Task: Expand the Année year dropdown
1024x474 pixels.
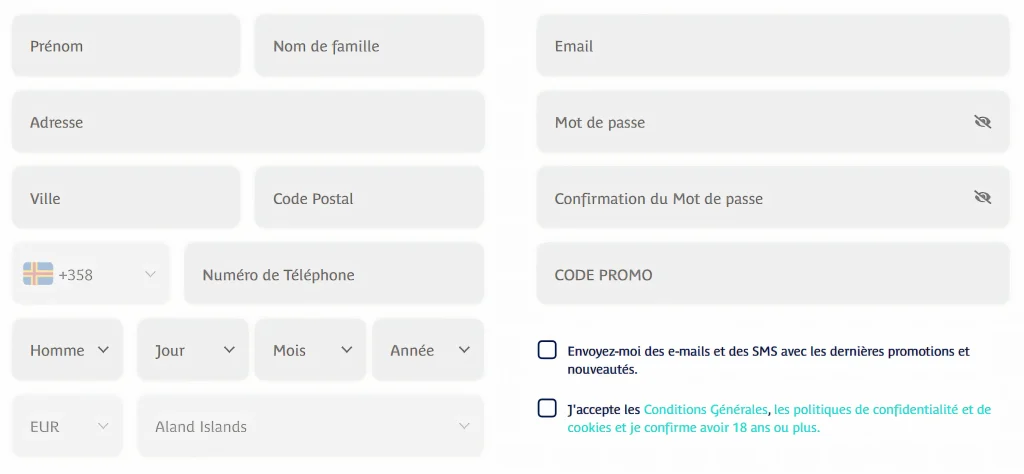Action: (428, 350)
